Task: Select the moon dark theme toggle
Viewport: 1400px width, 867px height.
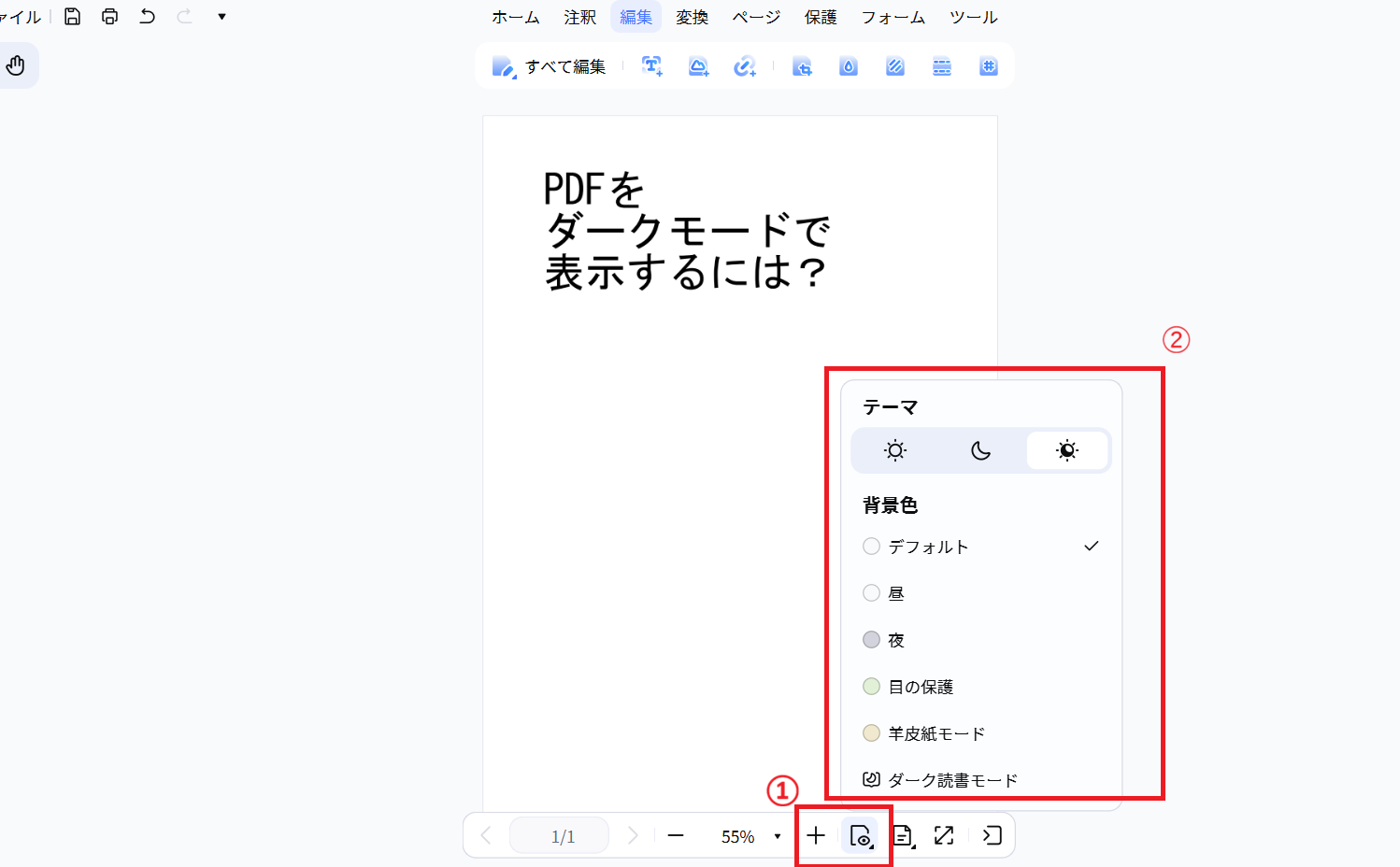Action: pos(981,449)
